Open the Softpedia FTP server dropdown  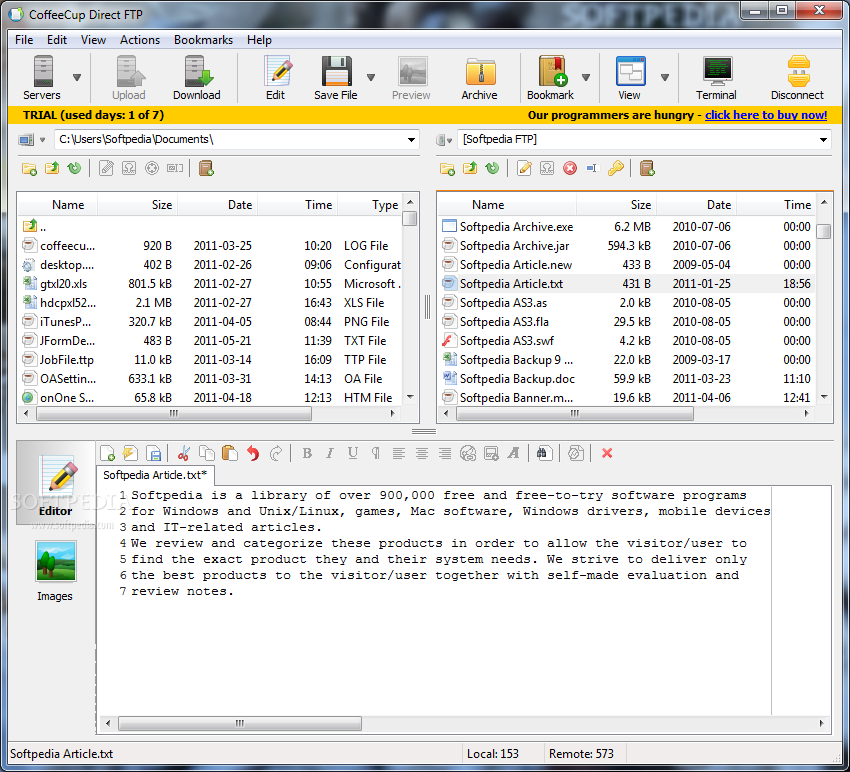point(823,140)
